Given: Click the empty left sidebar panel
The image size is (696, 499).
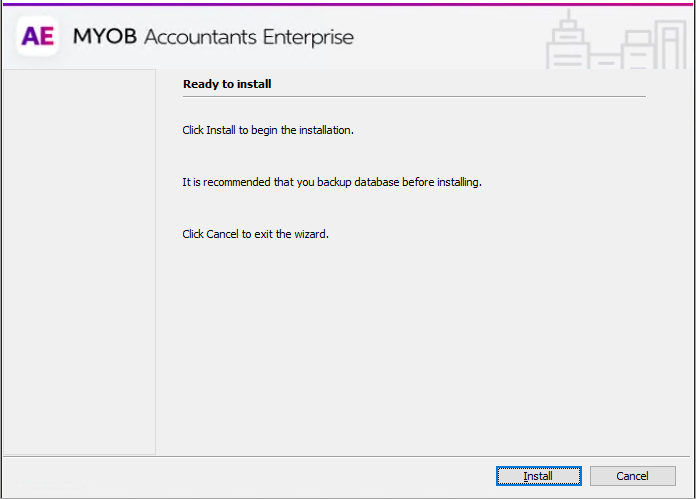Looking at the screenshot, I should point(79,260).
